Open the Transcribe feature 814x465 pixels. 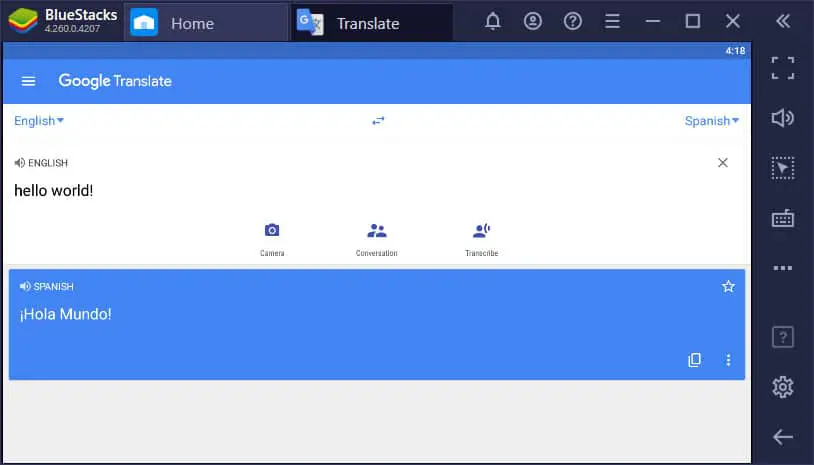[x=481, y=239]
